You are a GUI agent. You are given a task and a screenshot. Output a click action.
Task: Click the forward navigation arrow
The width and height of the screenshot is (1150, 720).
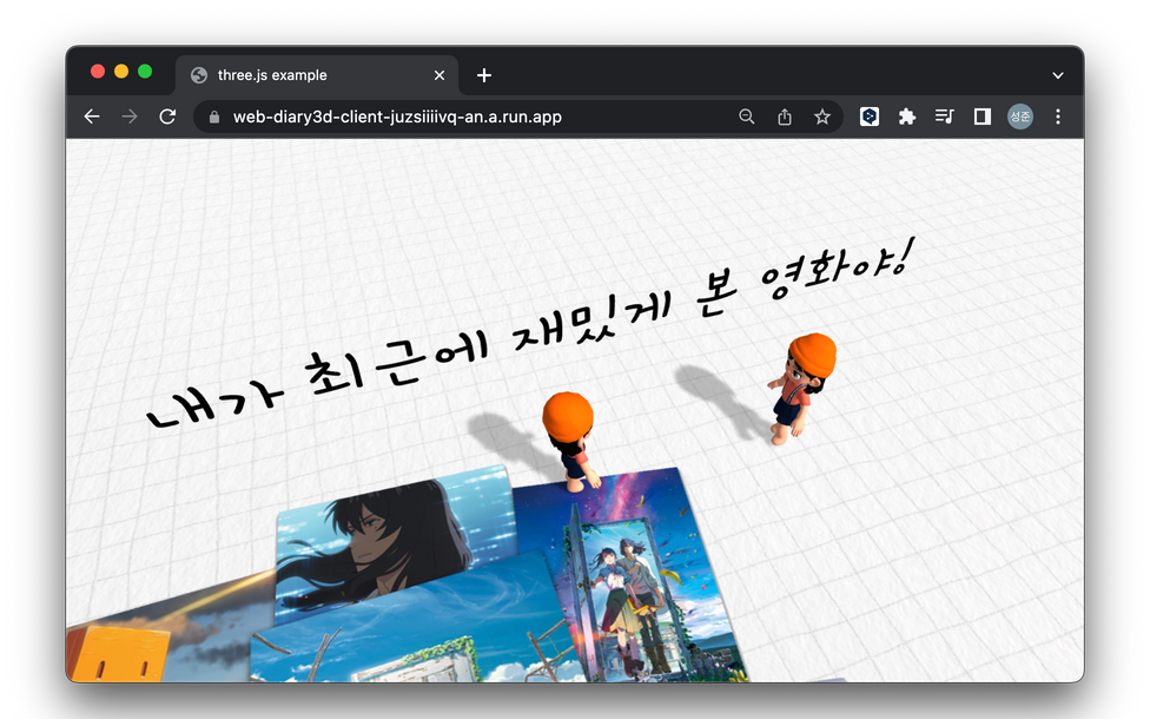click(x=129, y=117)
